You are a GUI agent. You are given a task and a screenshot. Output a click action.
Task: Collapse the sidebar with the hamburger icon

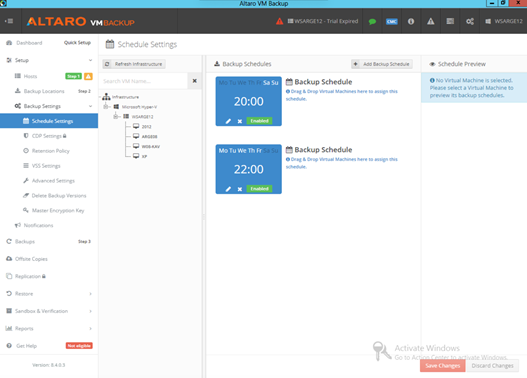click(x=9, y=21)
